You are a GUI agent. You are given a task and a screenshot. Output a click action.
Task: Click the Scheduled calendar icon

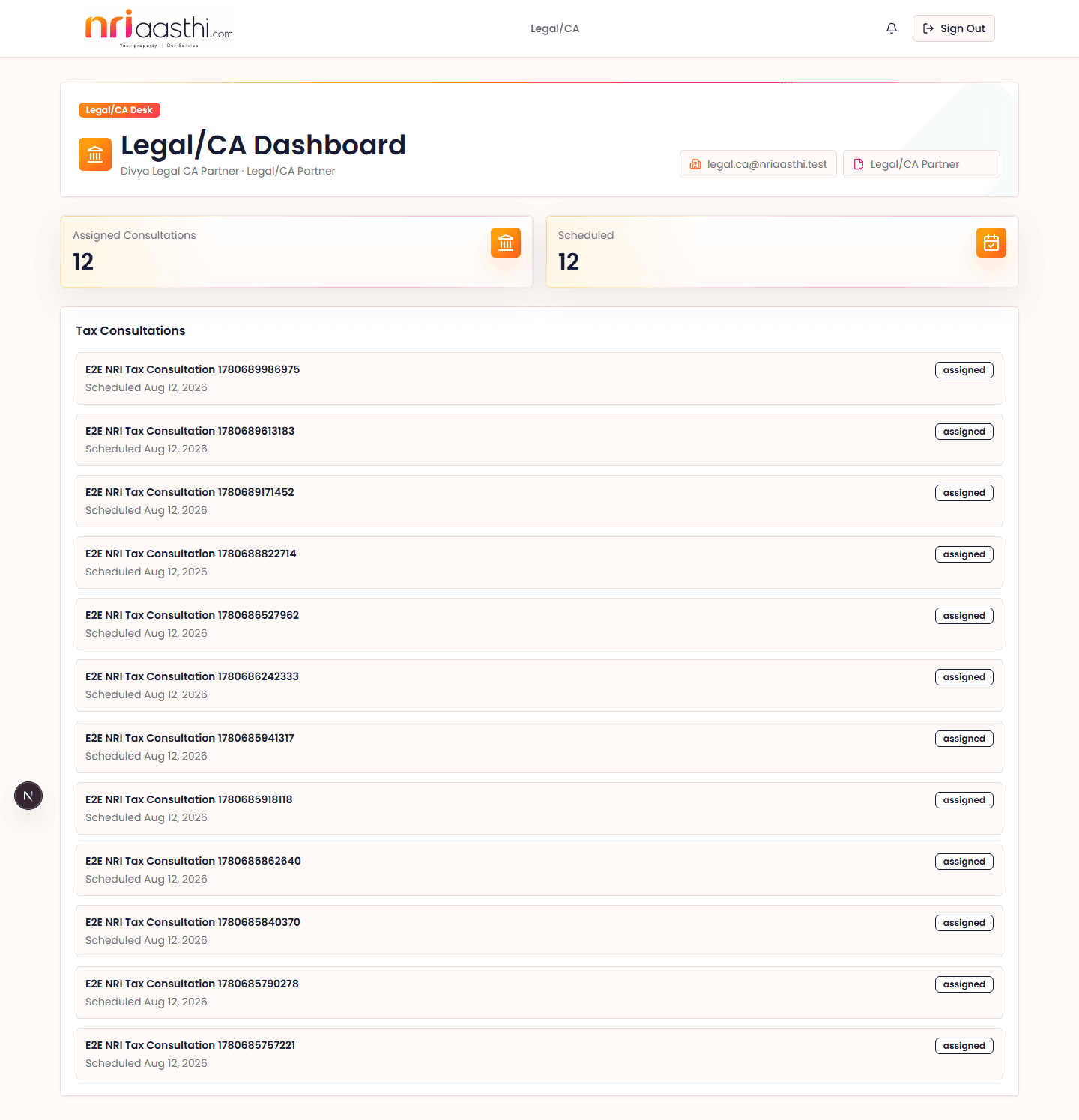991,243
